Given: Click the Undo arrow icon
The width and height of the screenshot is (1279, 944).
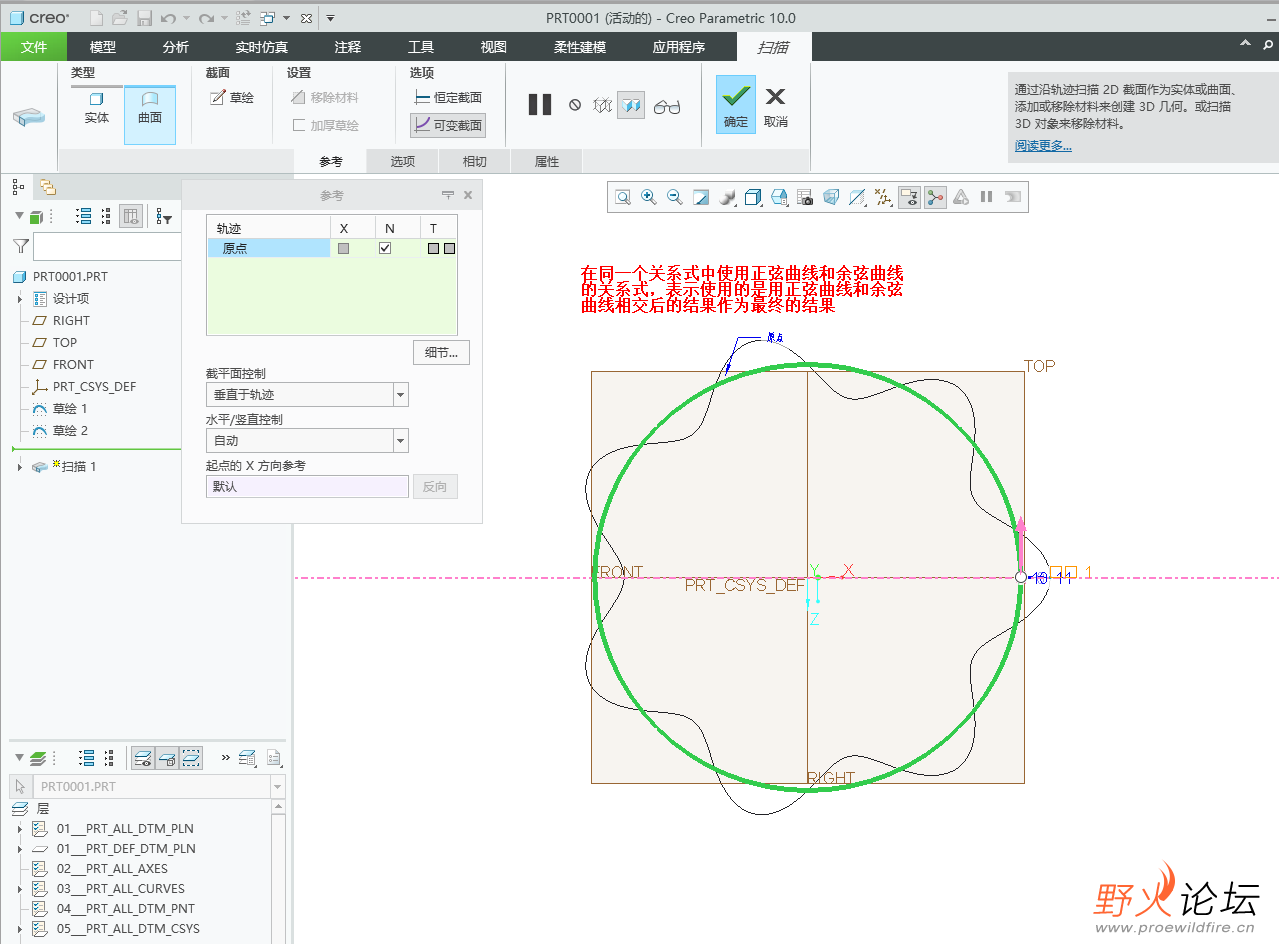Looking at the screenshot, I should pyautogui.click(x=168, y=18).
